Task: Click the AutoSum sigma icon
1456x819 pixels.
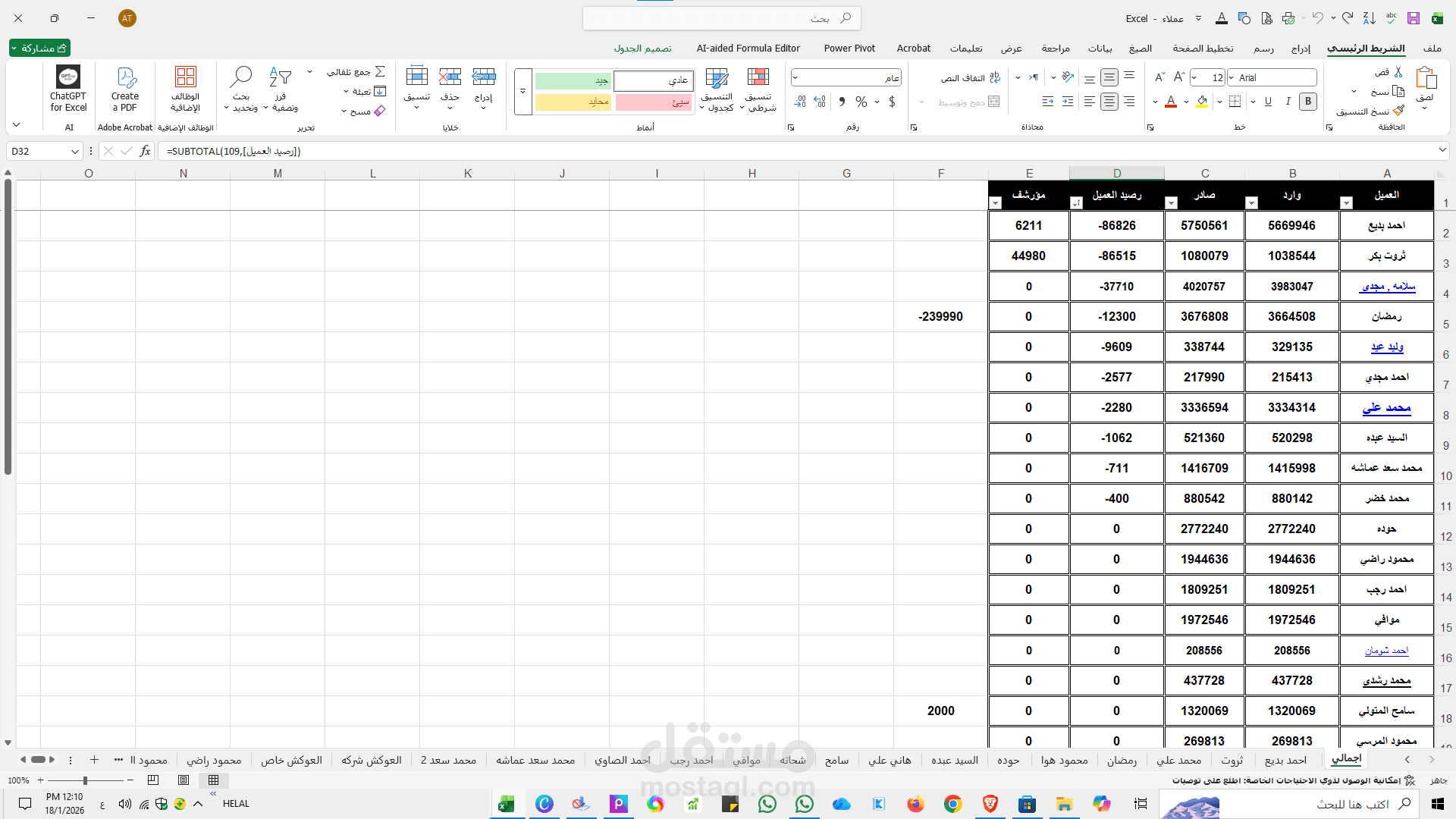Action: (380, 71)
